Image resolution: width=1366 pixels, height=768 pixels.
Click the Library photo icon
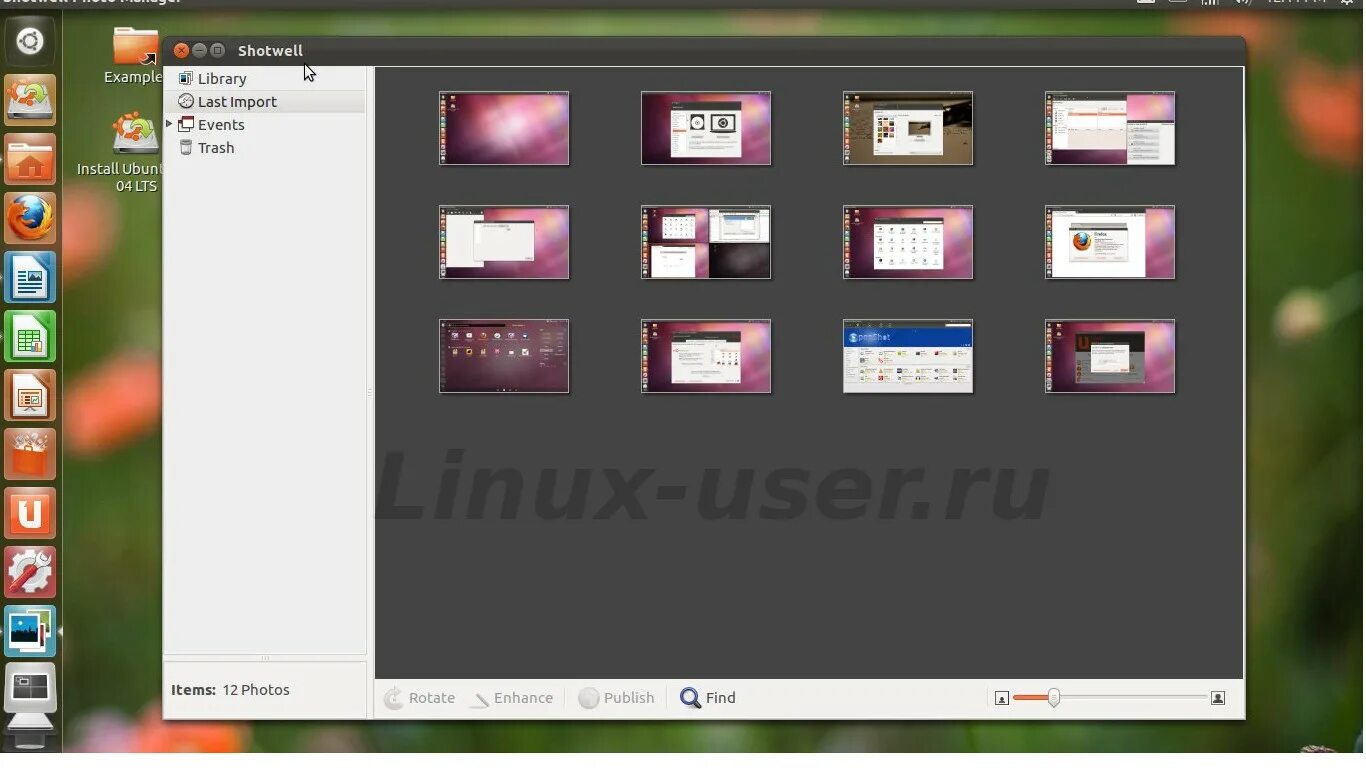point(185,78)
